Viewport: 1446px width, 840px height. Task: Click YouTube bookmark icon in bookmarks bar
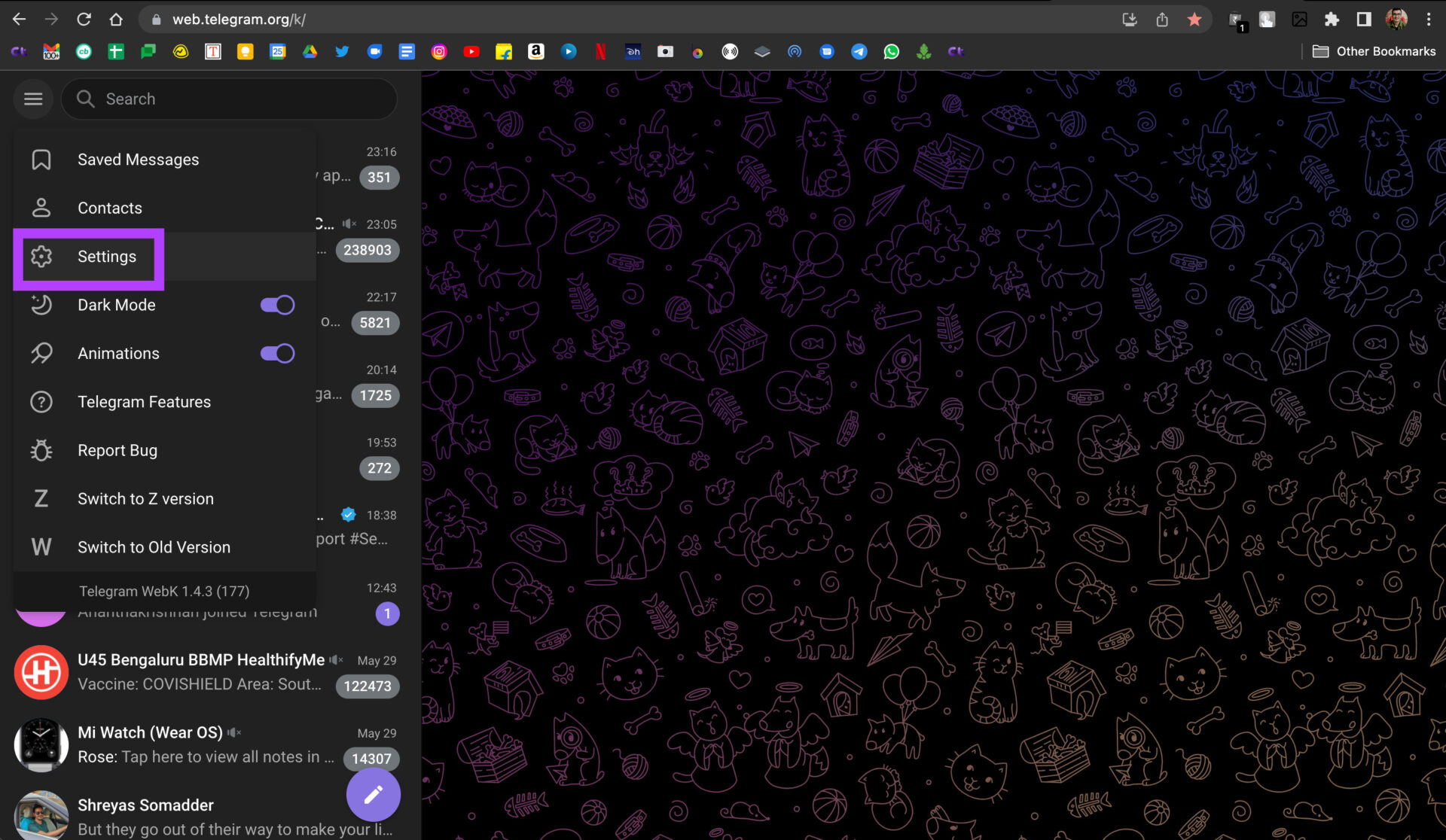coord(471,51)
